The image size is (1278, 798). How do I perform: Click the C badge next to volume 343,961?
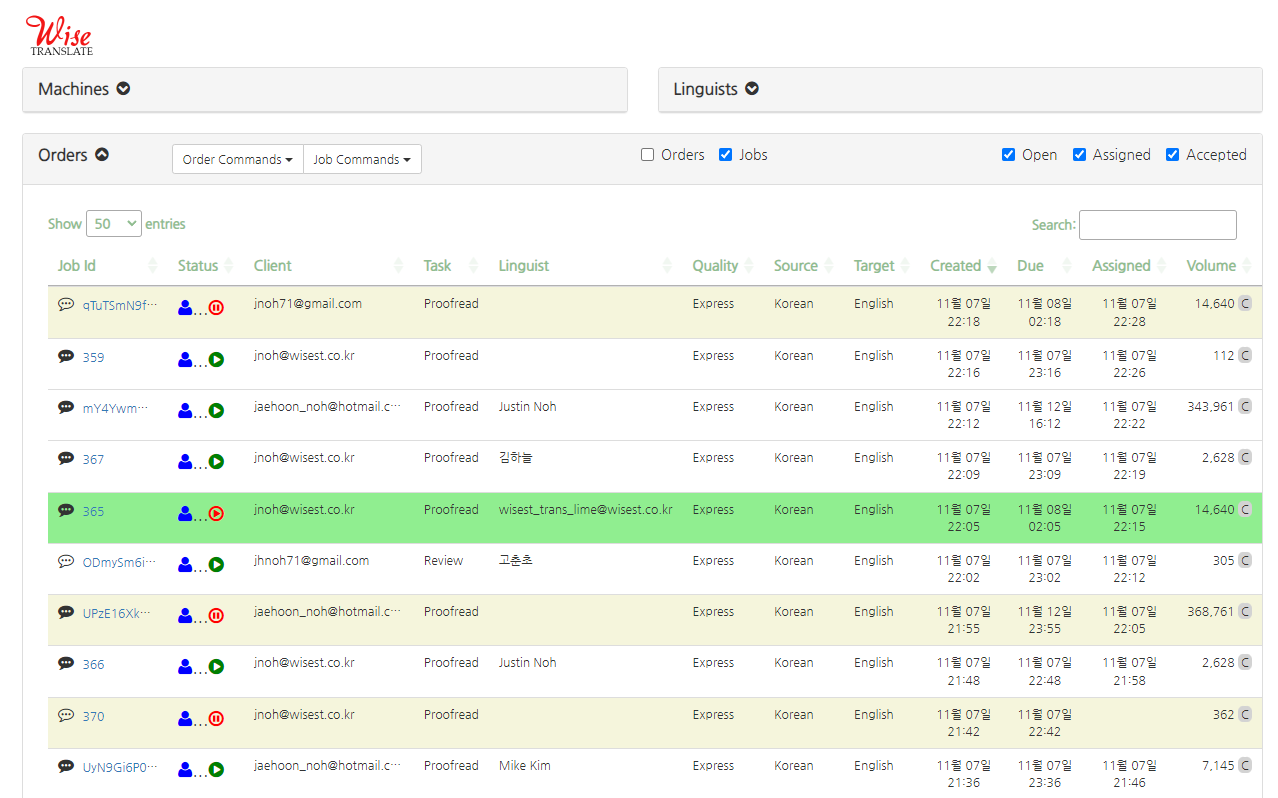(1245, 406)
